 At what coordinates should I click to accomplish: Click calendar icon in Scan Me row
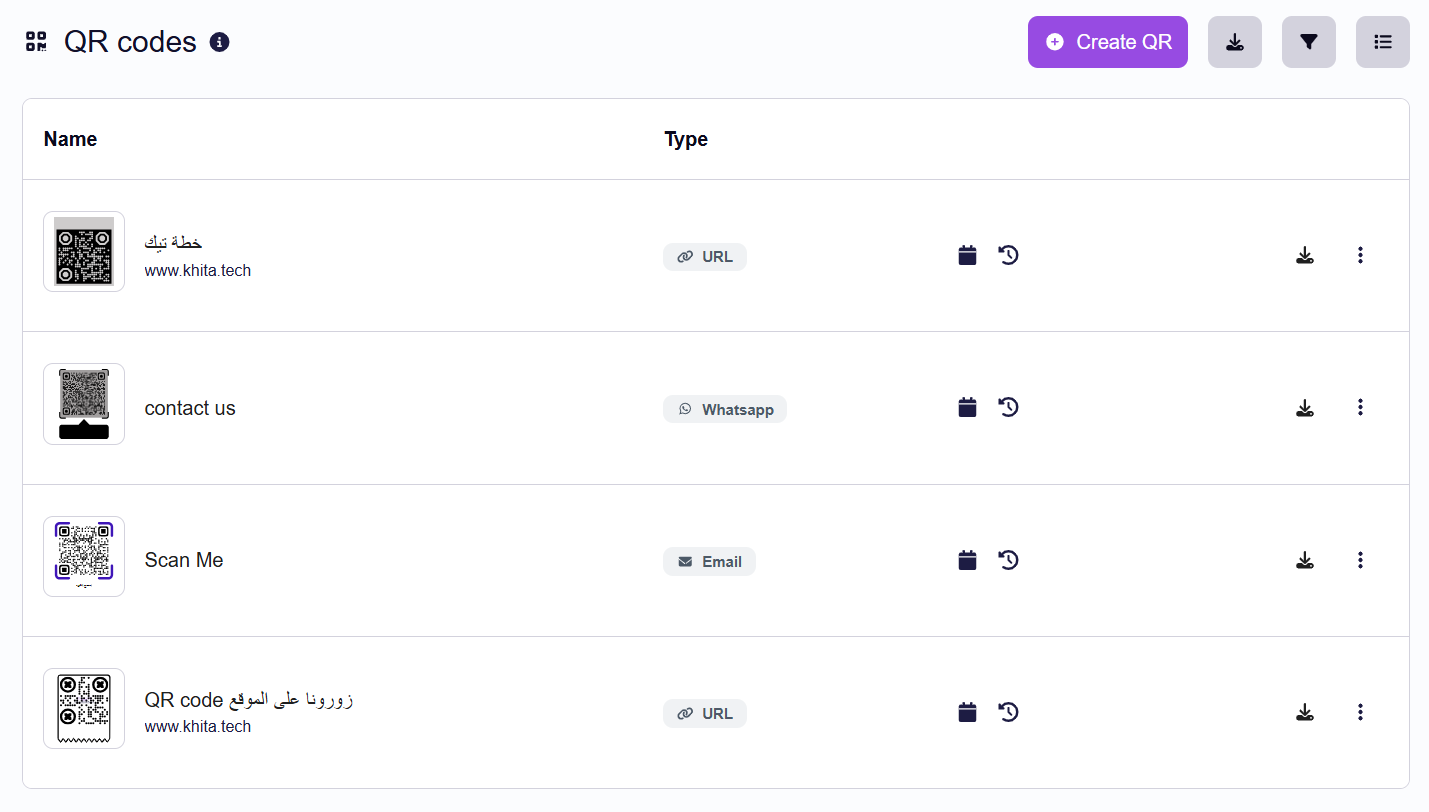point(967,560)
